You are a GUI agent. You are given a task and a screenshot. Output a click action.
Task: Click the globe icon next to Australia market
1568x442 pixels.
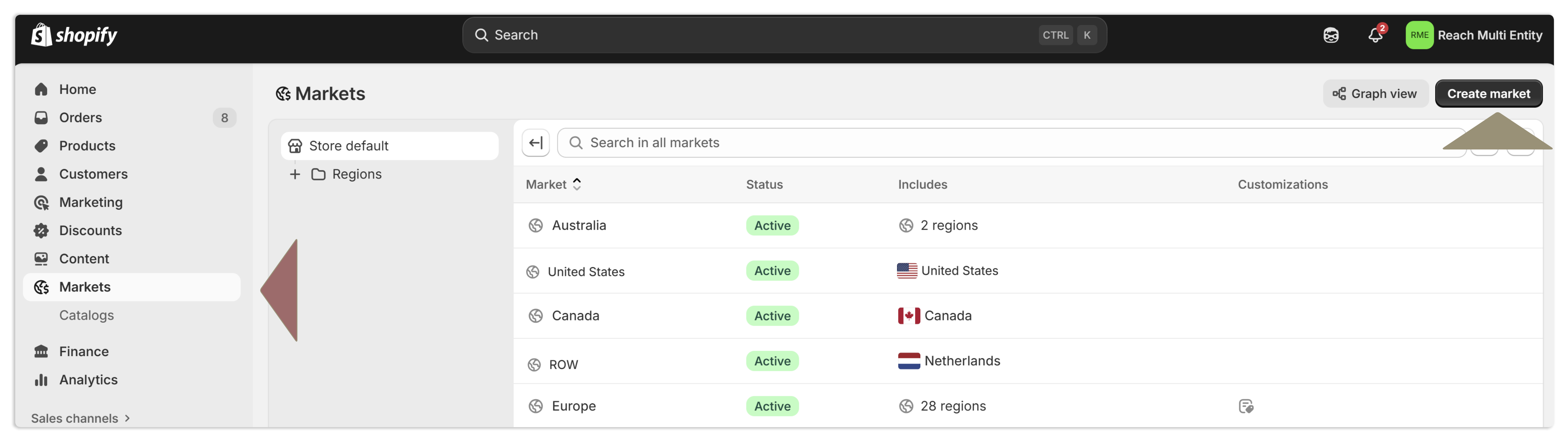(x=536, y=225)
